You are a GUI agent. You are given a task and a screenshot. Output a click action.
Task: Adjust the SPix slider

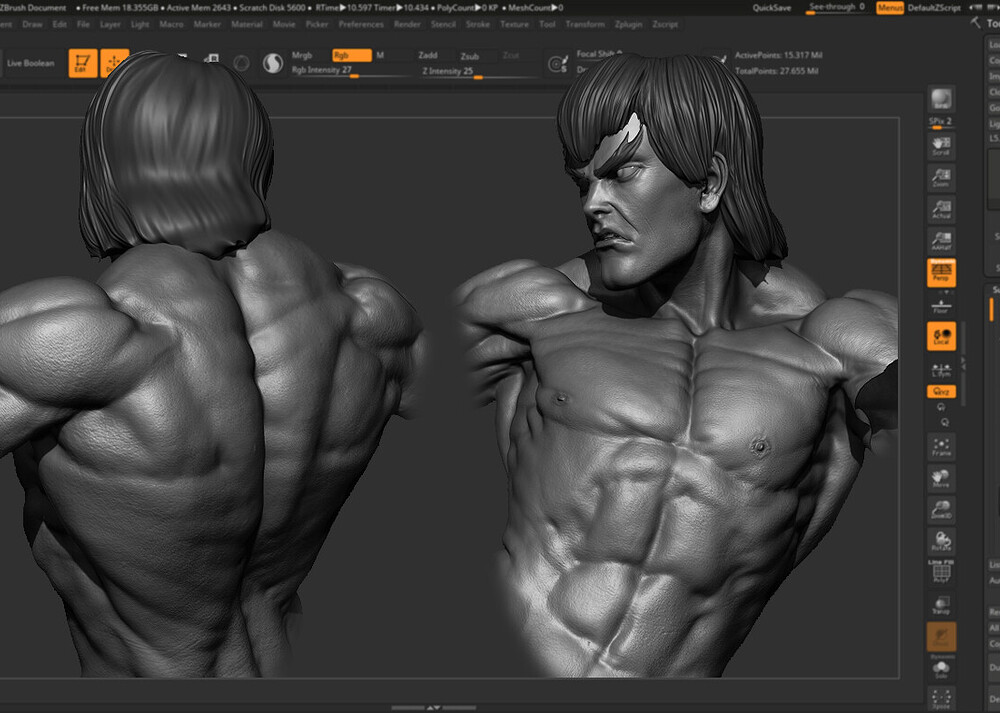click(x=941, y=122)
